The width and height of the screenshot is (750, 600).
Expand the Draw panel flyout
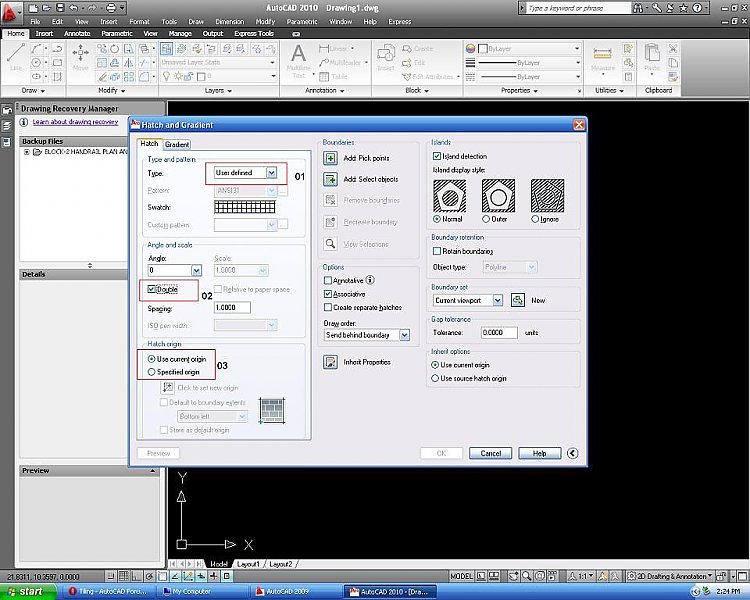click(33, 90)
